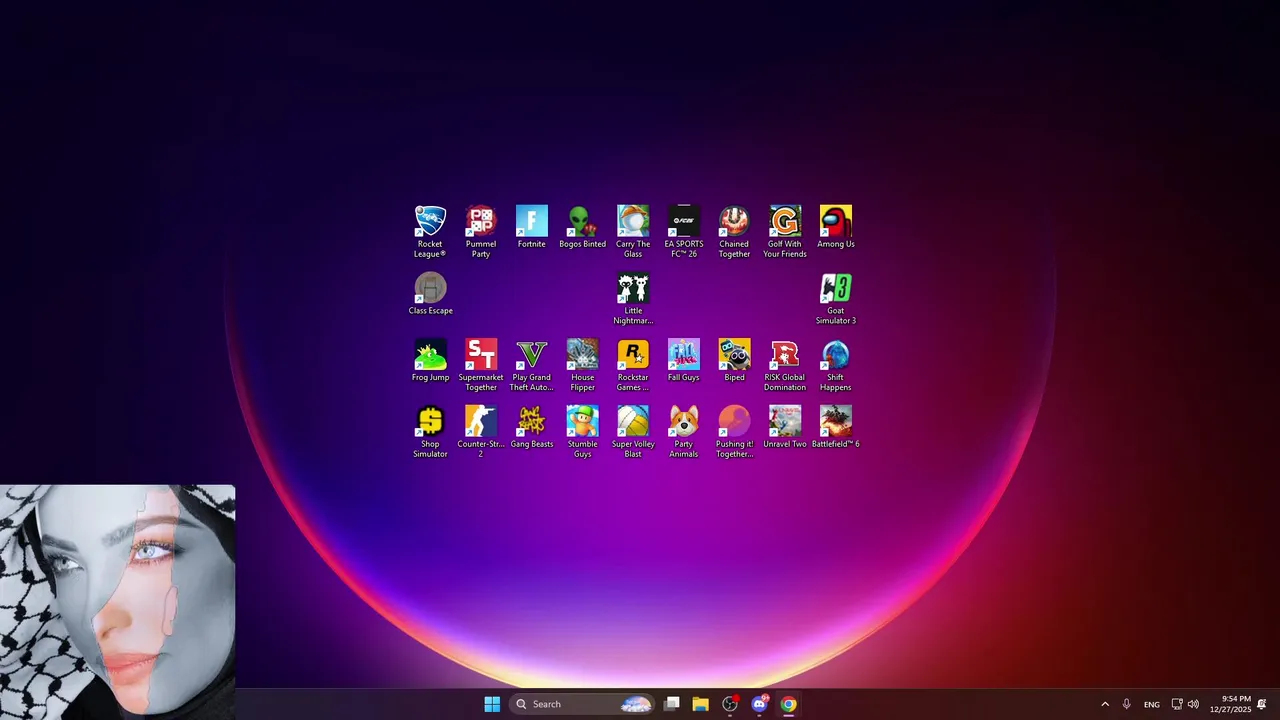Viewport: 1280px width, 720px height.
Task: Click the Stumble Guys desktop icon
Action: pos(582,432)
